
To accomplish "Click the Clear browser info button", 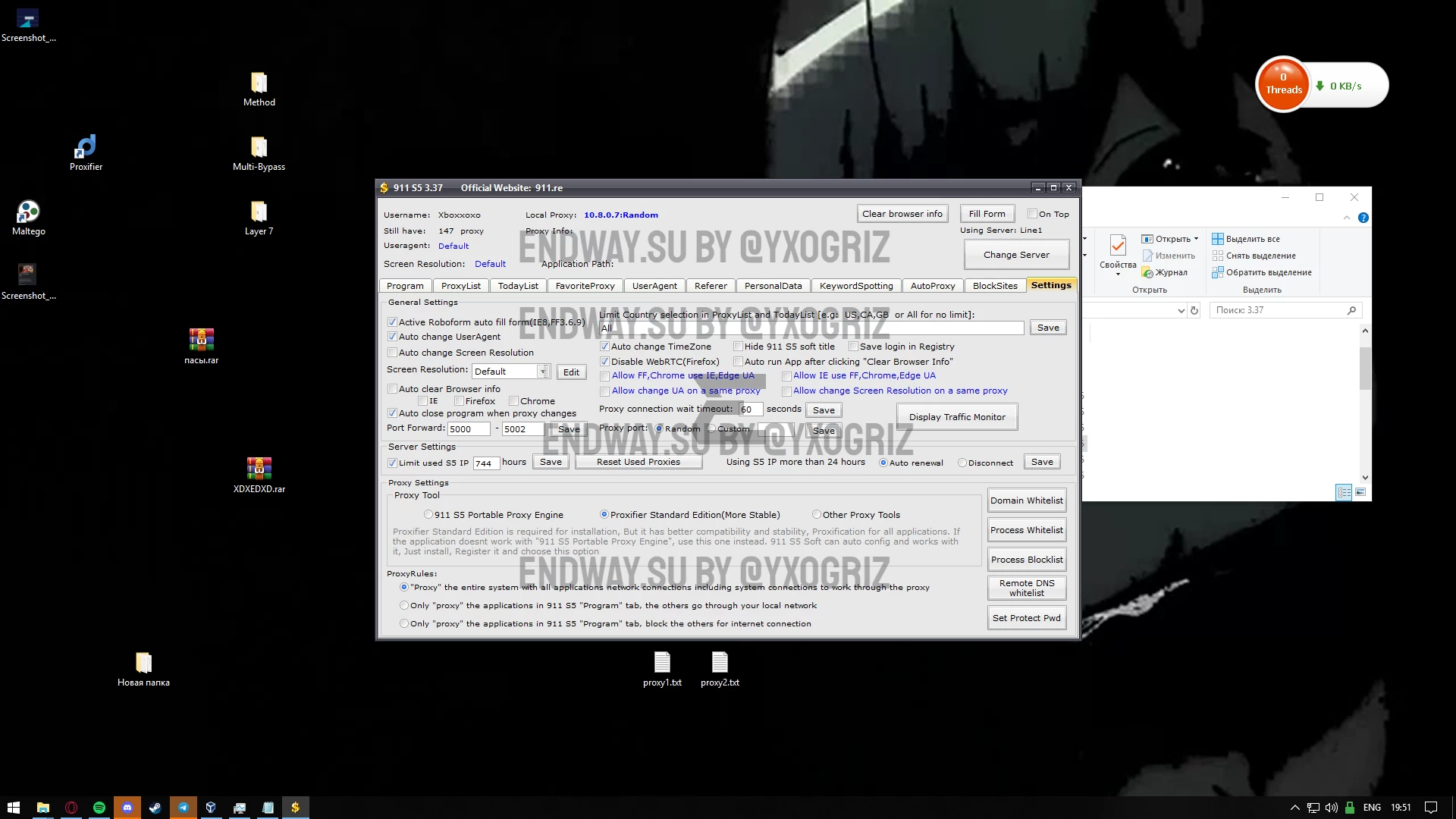I will (x=902, y=214).
